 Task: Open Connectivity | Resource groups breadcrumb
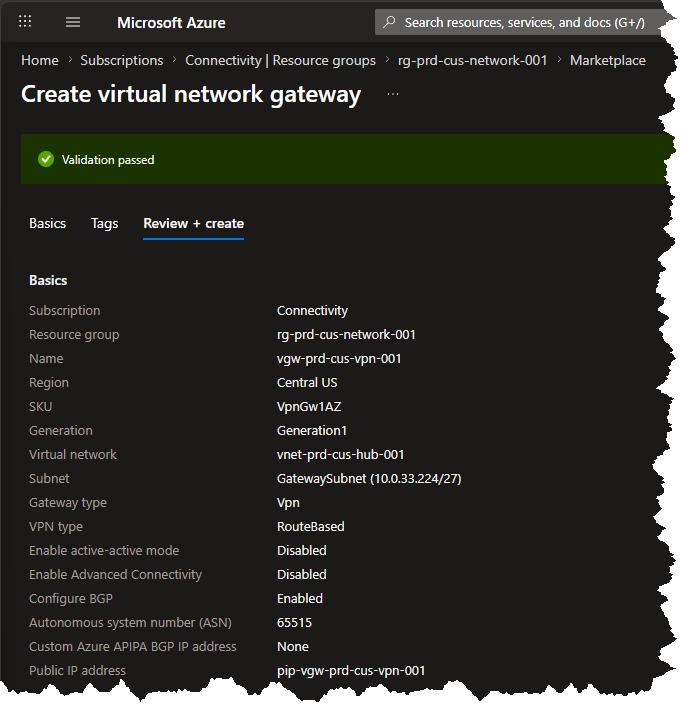(x=280, y=60)
